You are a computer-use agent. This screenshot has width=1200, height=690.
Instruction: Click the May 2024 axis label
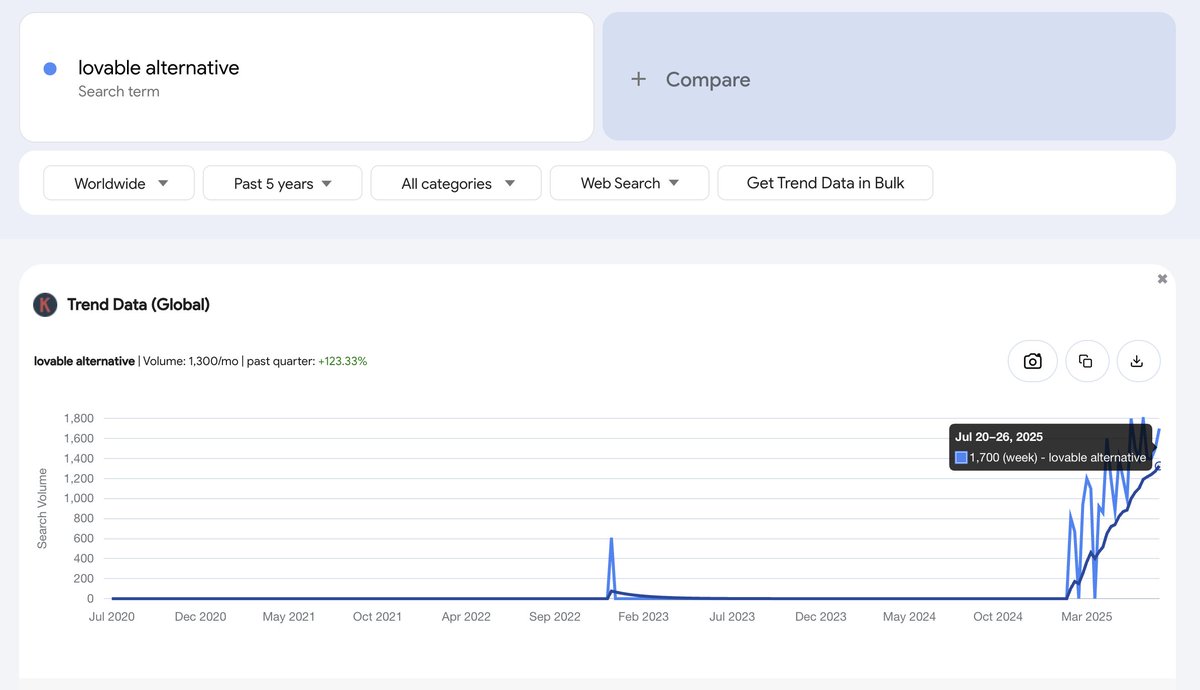[x=909, y=616]
